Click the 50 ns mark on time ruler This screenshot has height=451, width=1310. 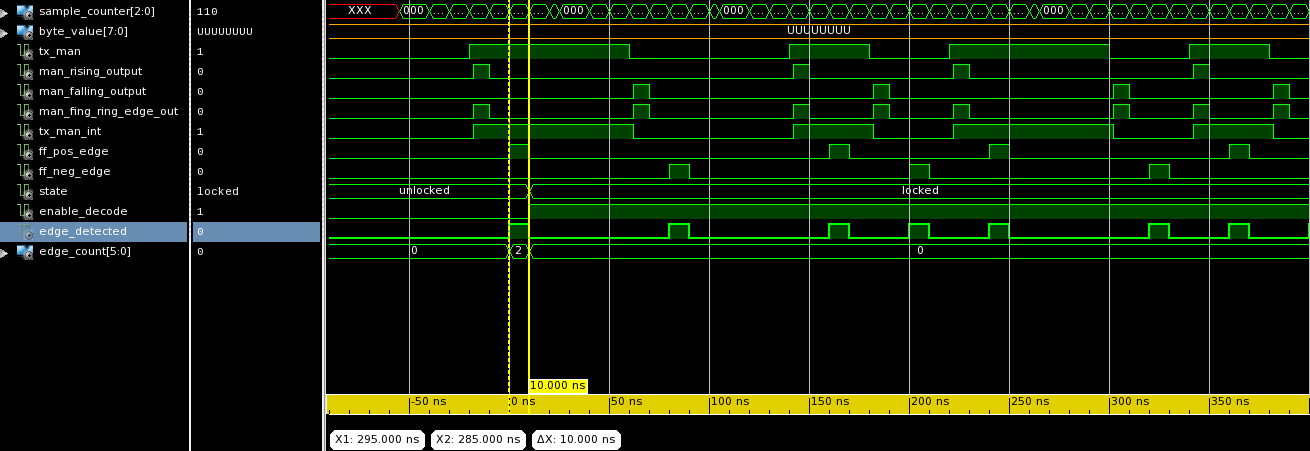[626, 401]
